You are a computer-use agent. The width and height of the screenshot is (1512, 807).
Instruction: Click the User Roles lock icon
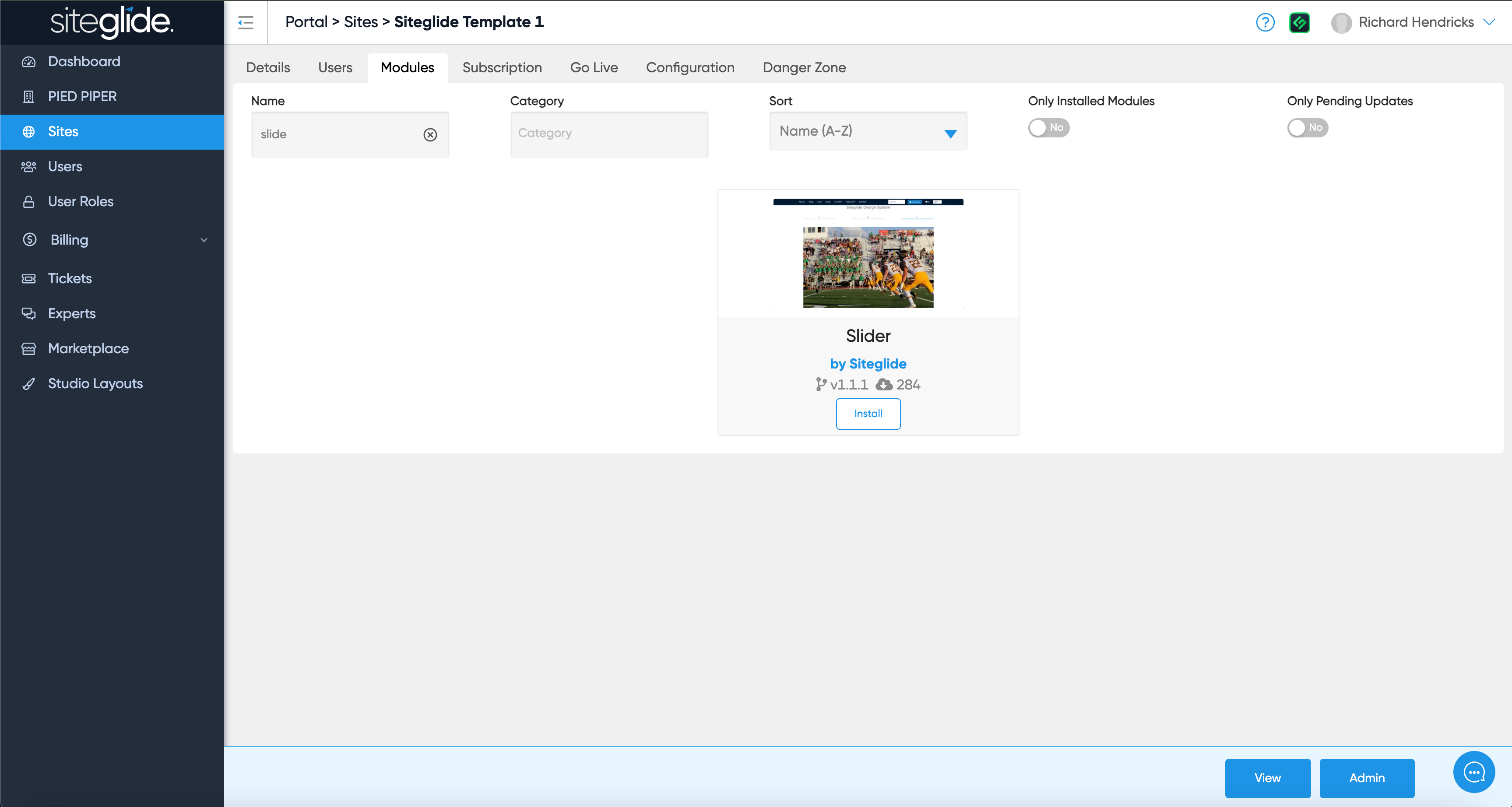pos(29,201)
